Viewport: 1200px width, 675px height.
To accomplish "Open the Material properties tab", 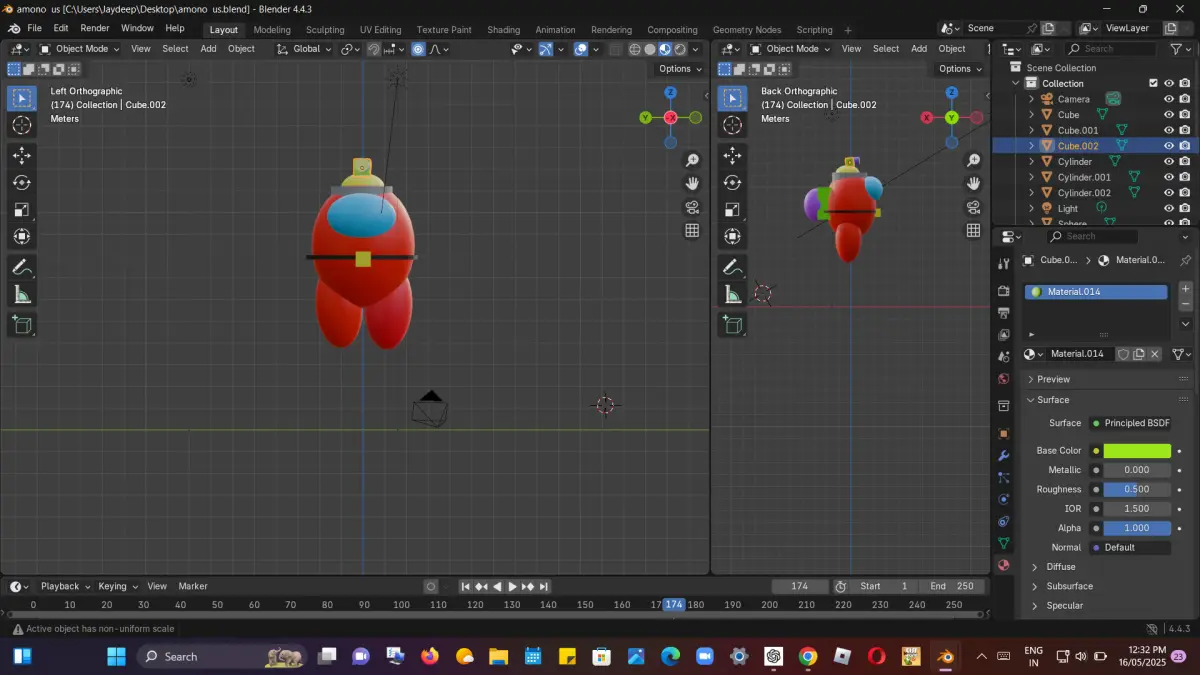I will [x=1004, y=564].
